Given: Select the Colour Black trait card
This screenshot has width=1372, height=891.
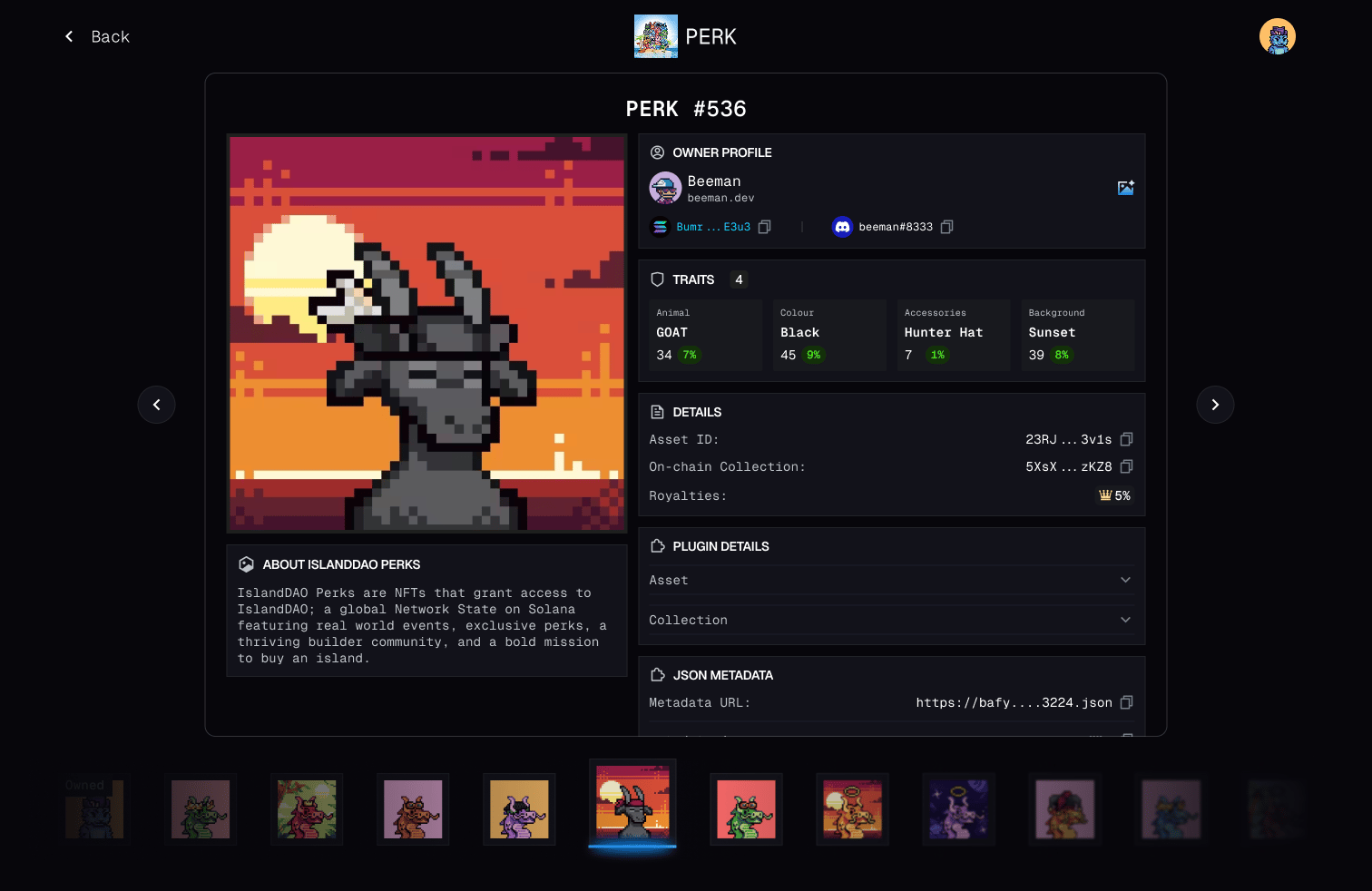Looking at the screenshot, I should 829,335.
